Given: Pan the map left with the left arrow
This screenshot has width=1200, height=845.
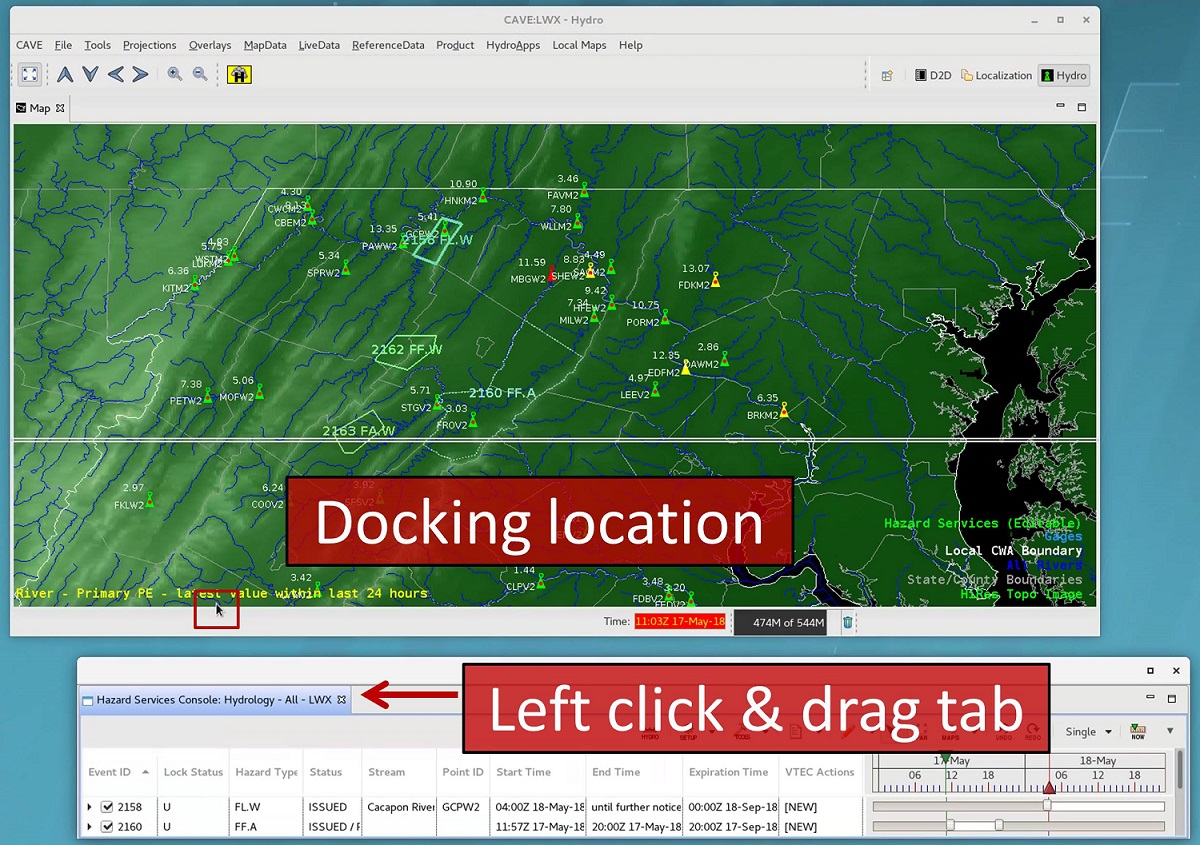Looking at the screenshot, I should (115, 74).
